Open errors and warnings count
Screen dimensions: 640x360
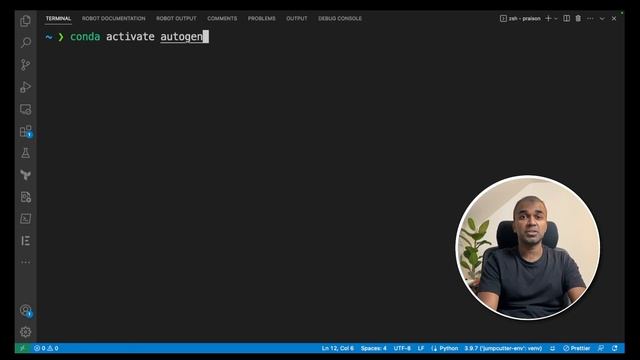(46, 348)
